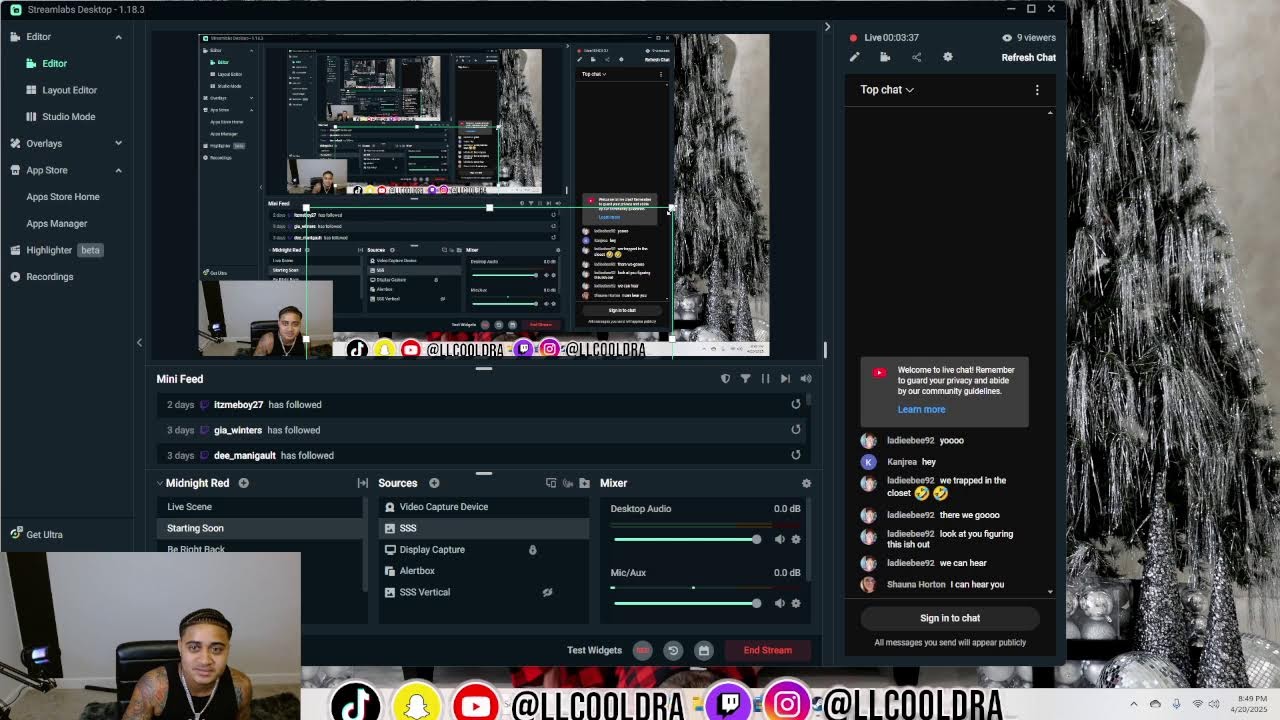
Task: Click Test Widgets
Action: click(x=594, y=650)
